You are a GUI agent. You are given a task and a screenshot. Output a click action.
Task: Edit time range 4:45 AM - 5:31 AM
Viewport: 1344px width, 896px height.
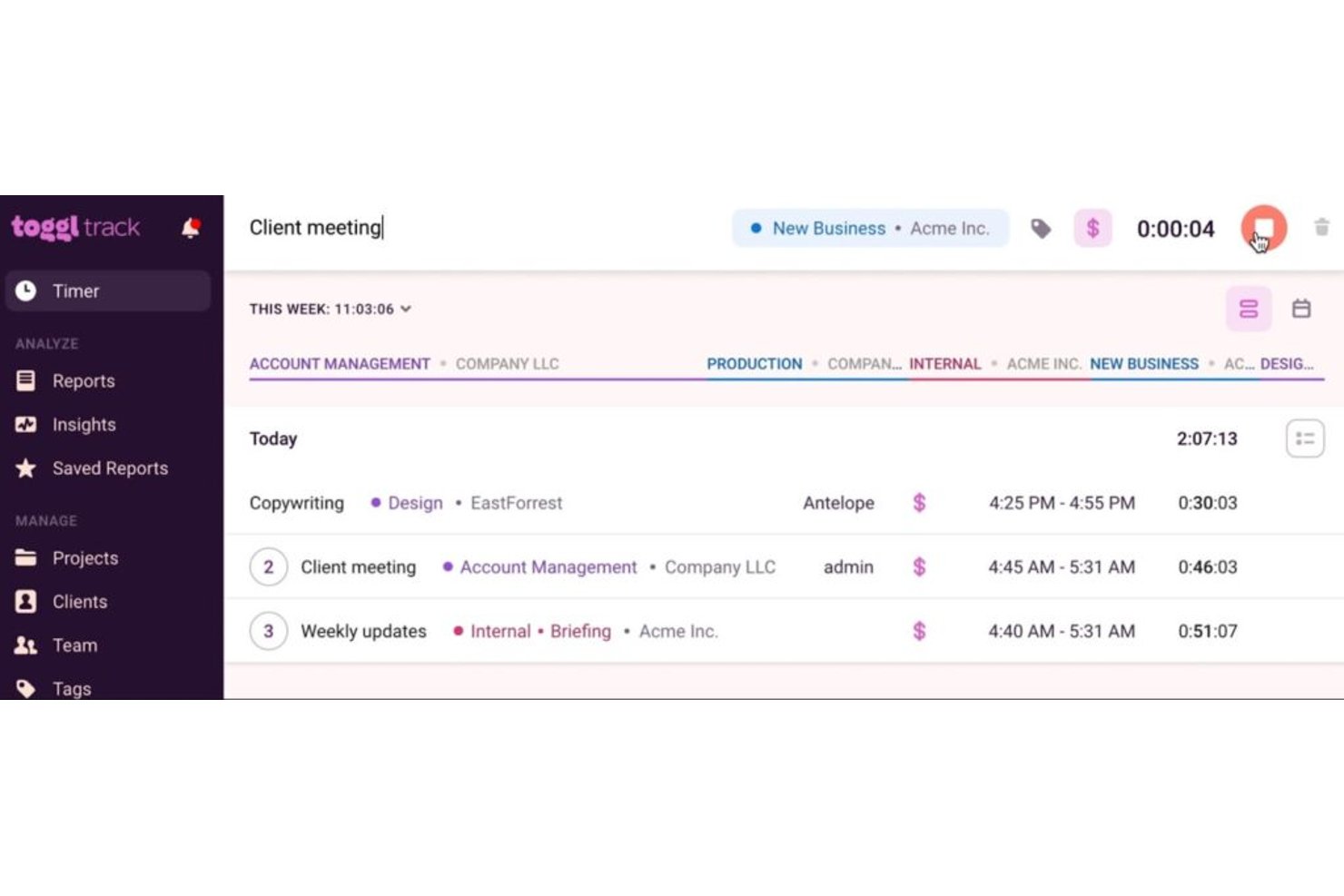(x=1062, y=567)
